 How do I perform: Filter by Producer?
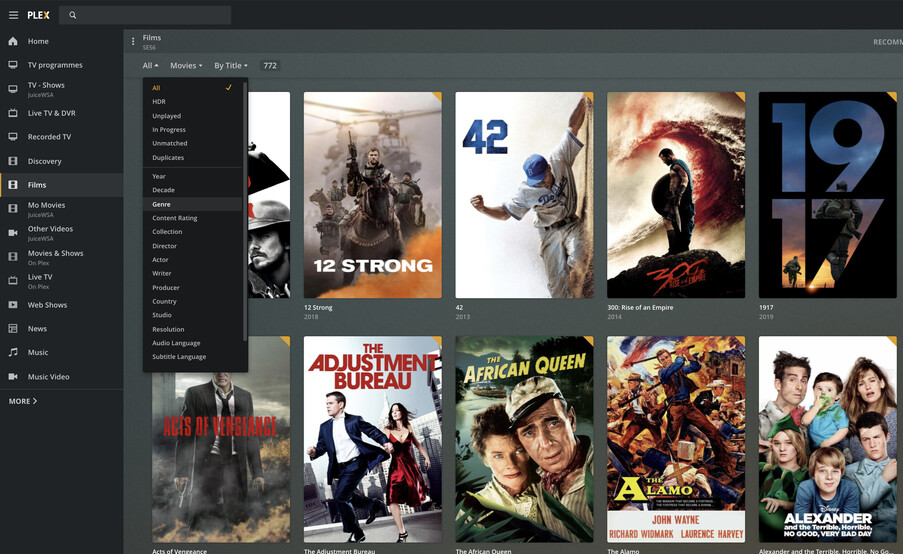tap(192, 287)
